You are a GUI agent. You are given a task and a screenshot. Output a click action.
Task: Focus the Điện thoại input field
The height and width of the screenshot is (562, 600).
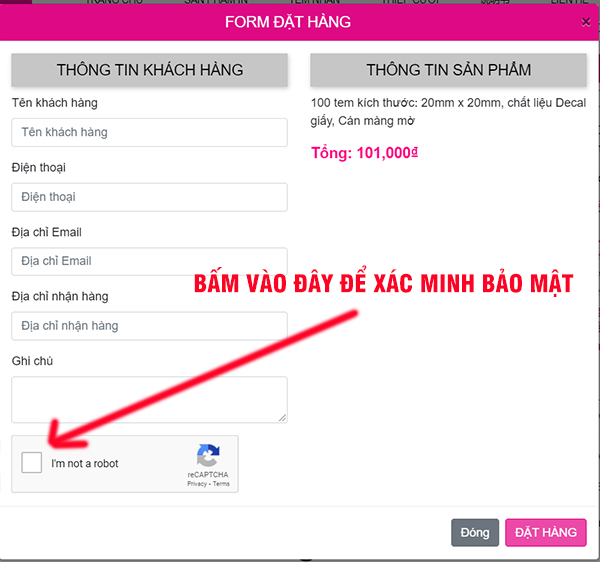149,197
